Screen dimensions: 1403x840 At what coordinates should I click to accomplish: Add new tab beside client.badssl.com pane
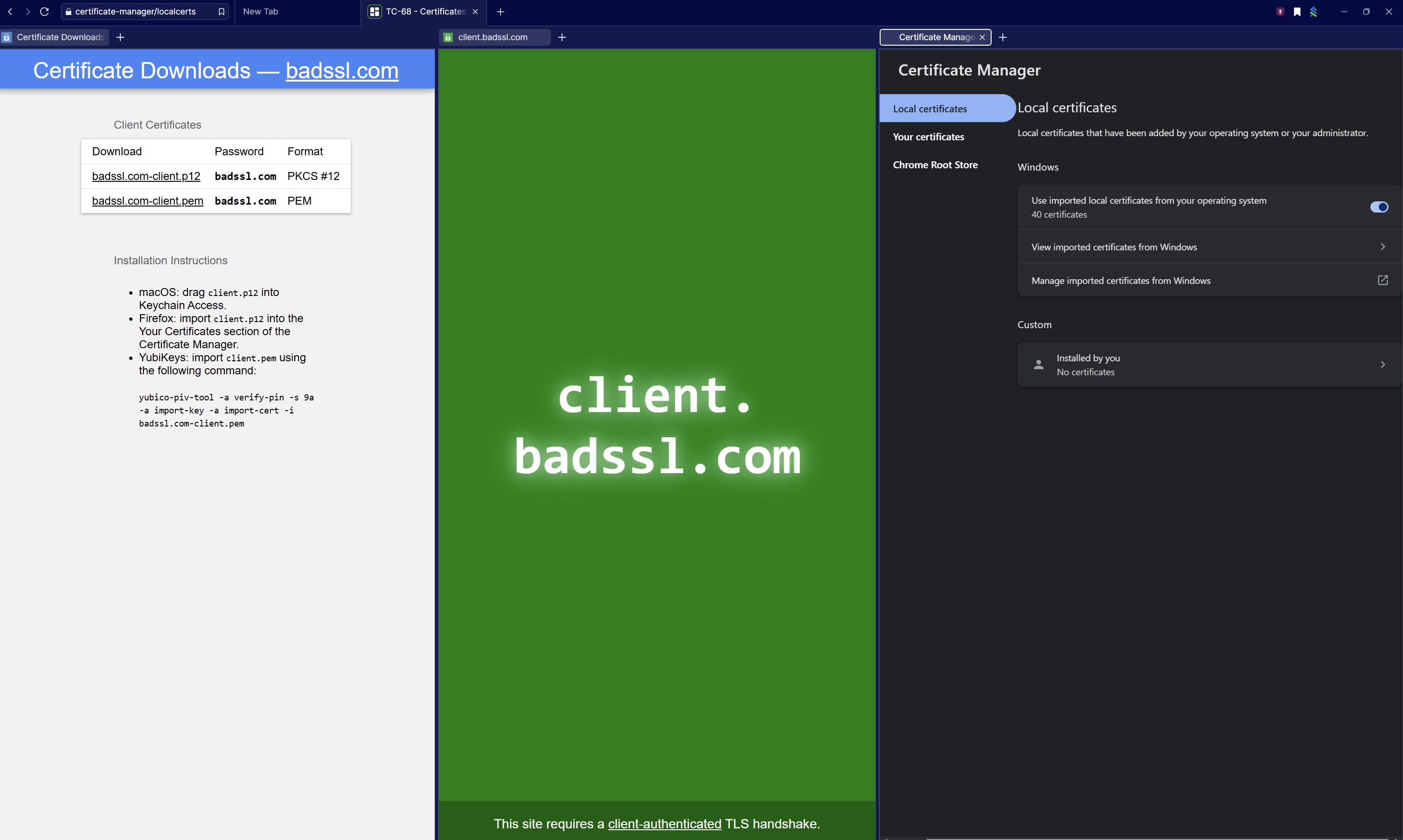pyautogui.click(x=562, y=37)
